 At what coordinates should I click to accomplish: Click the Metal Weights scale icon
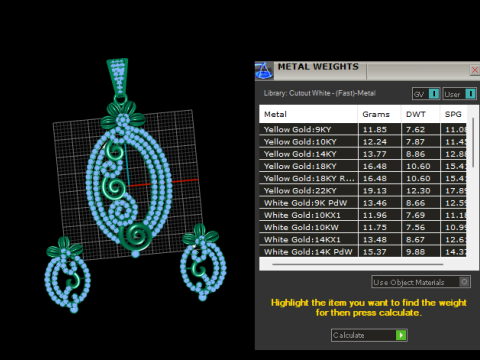(264, 71)
